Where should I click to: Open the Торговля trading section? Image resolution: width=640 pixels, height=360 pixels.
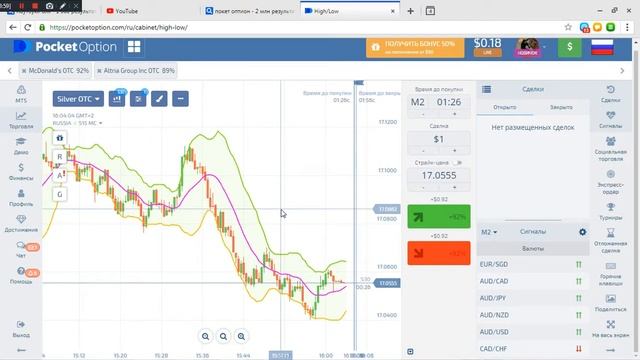[21, 120]
